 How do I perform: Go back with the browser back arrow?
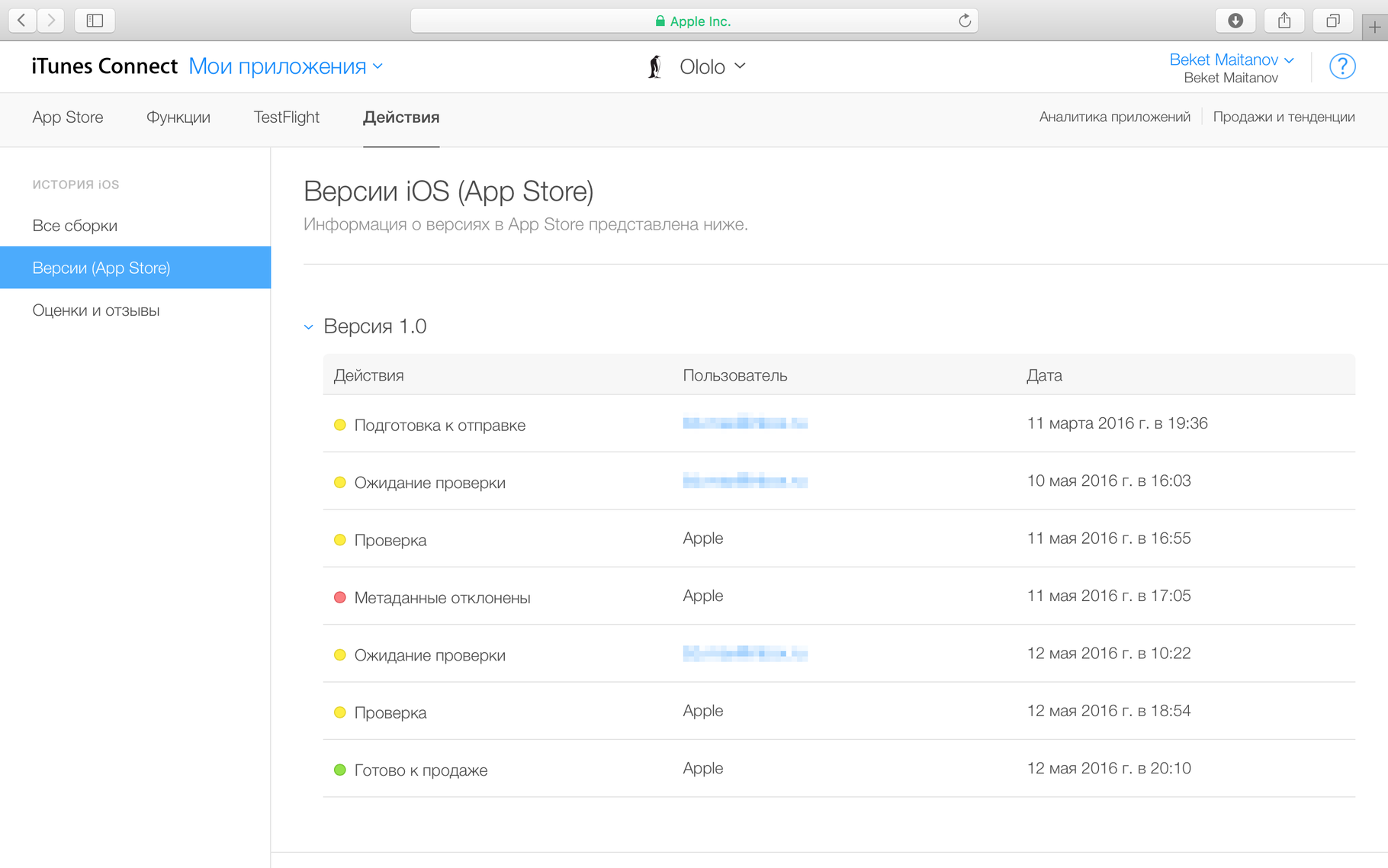click(x=22, y=21)
